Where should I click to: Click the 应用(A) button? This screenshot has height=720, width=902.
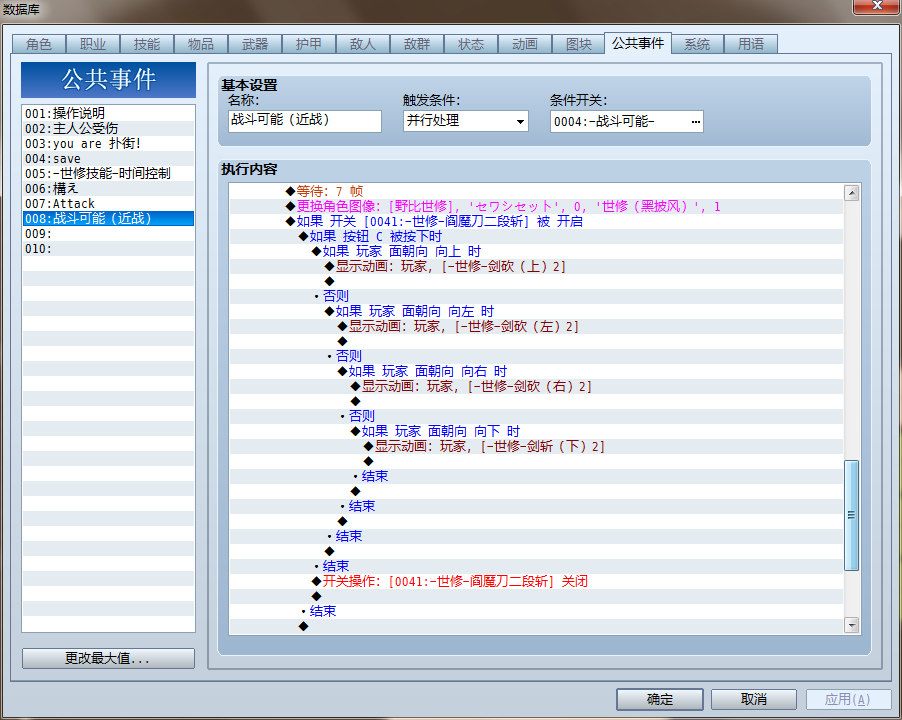847,699
